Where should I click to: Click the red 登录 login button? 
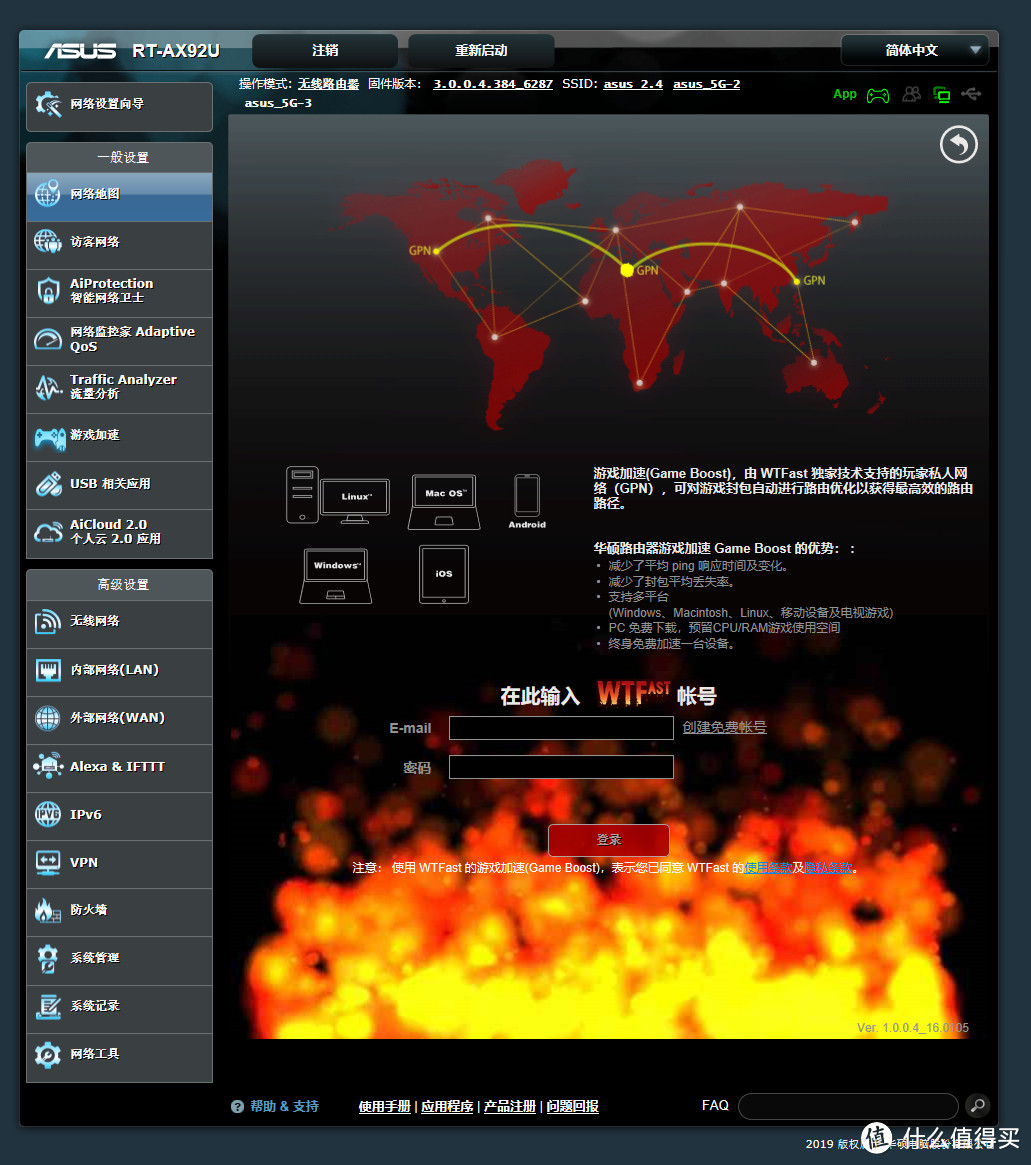[x=608, y=840]
